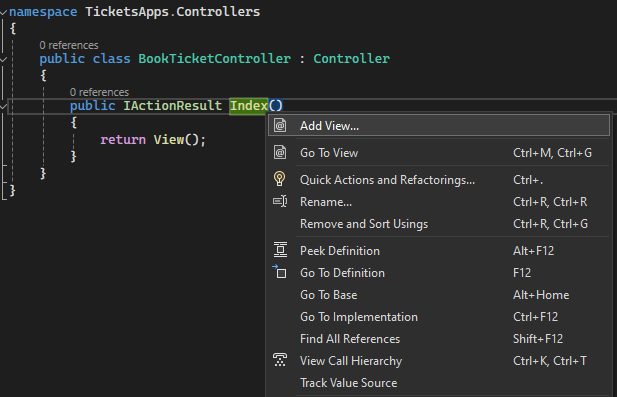Image resolution: width=617 pixels, height=397 pixels.
Task: Open Quick Actions and Refactorings...
Action: pos(439,180)
